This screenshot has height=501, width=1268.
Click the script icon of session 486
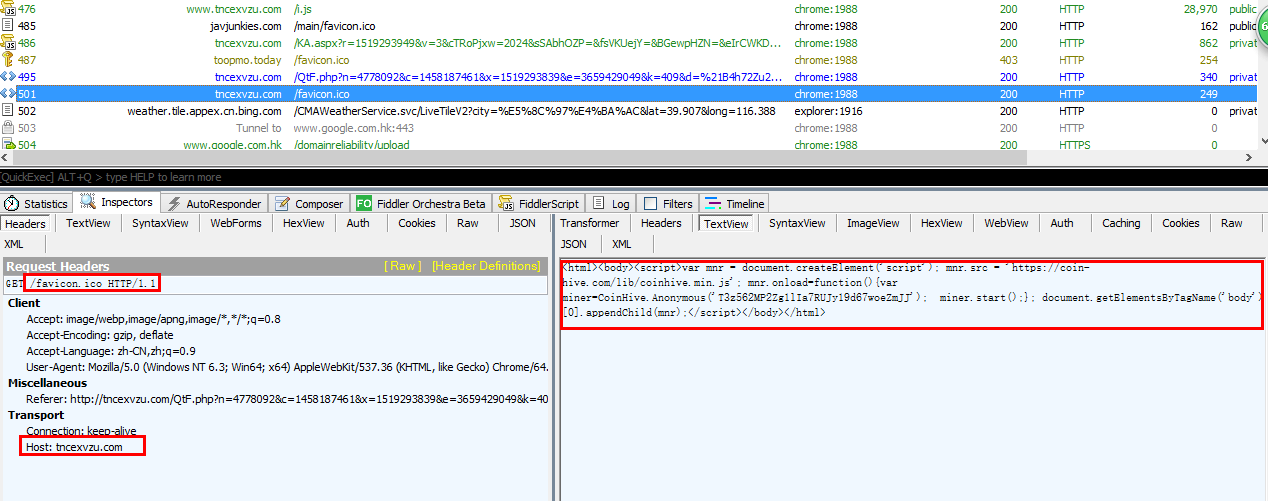click(x=8, y=43)
